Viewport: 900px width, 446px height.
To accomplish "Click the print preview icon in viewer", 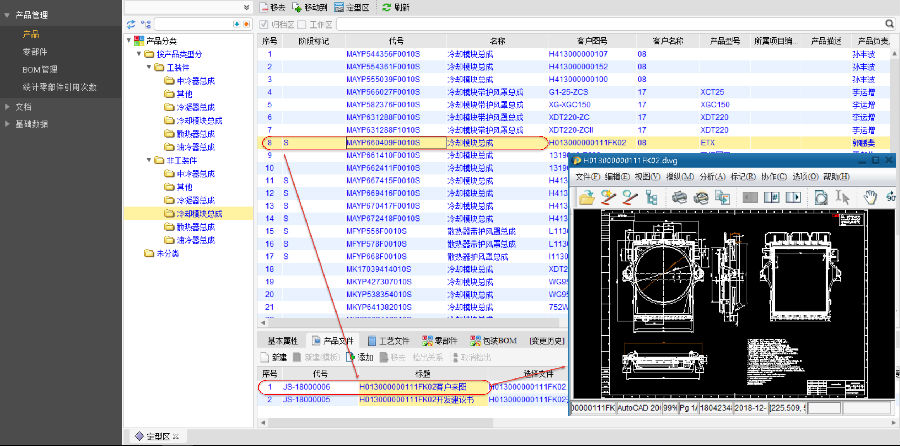I will coord(701,197).
